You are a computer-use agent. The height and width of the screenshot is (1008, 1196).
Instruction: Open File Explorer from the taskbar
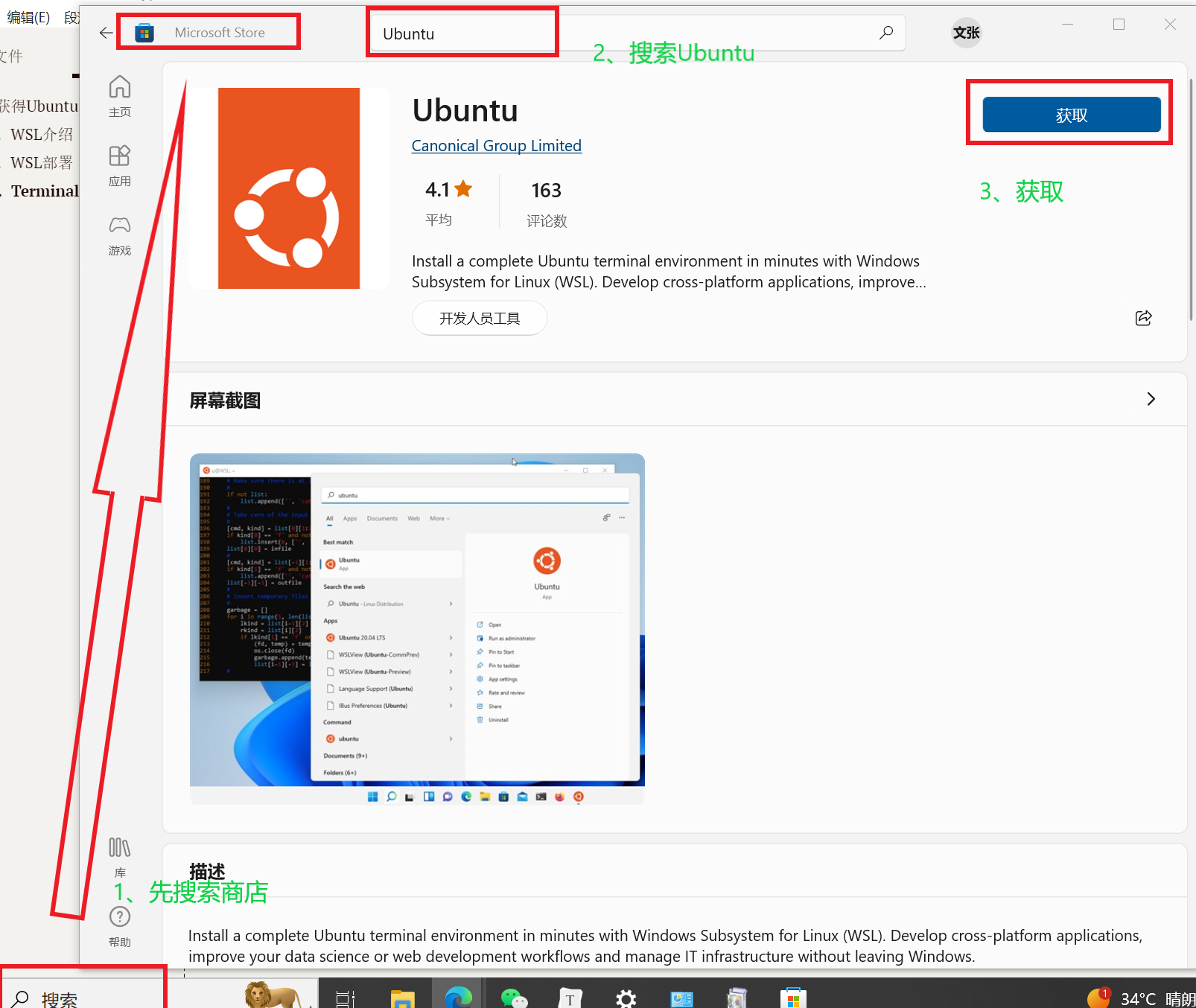click(403, 998)
